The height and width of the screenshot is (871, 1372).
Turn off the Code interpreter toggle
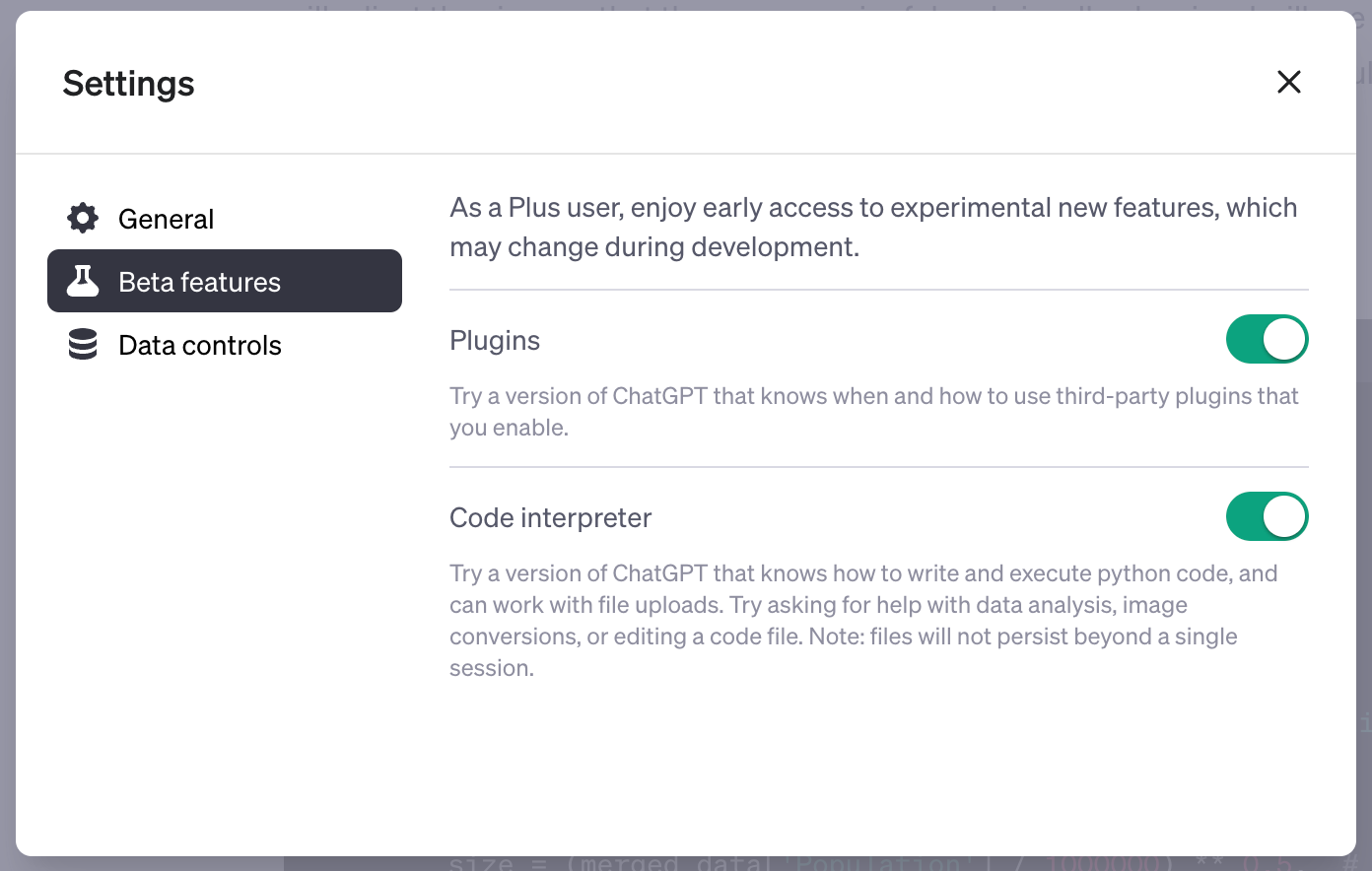pyautogui.click(x=1268, y=516)
